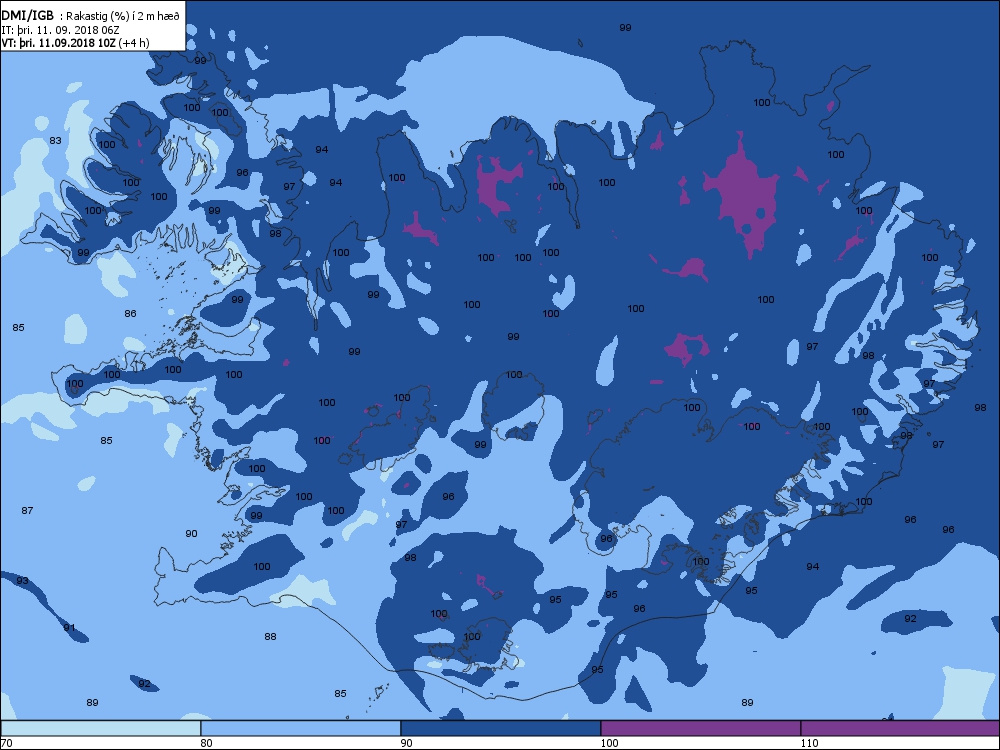The height and width of the screenshot is (750, 1000).
Task: Click the legend scale label '70'
Action: pos(6,743)
